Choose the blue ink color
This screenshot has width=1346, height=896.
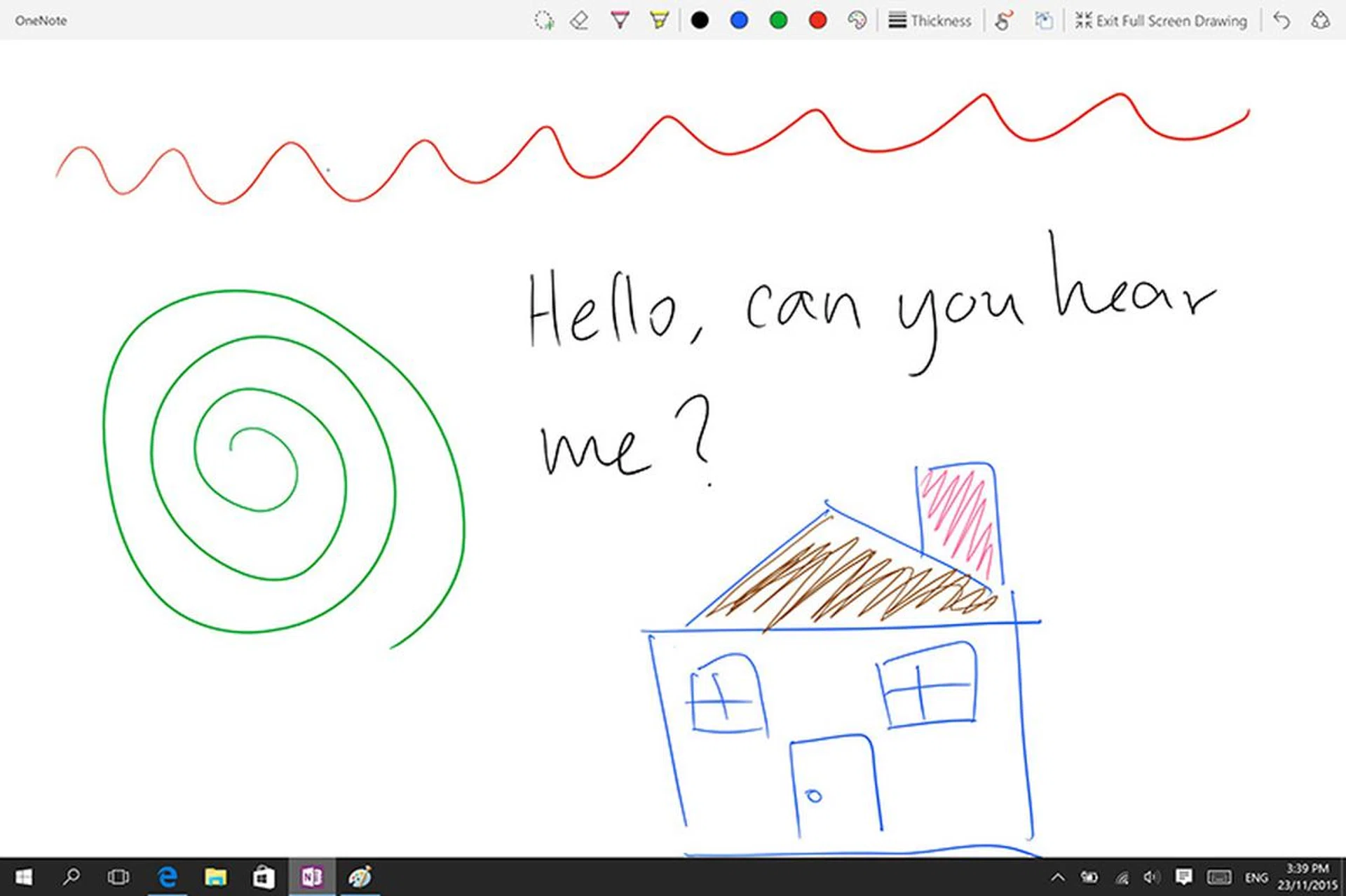pyautogui.click(x=739, y=20)
